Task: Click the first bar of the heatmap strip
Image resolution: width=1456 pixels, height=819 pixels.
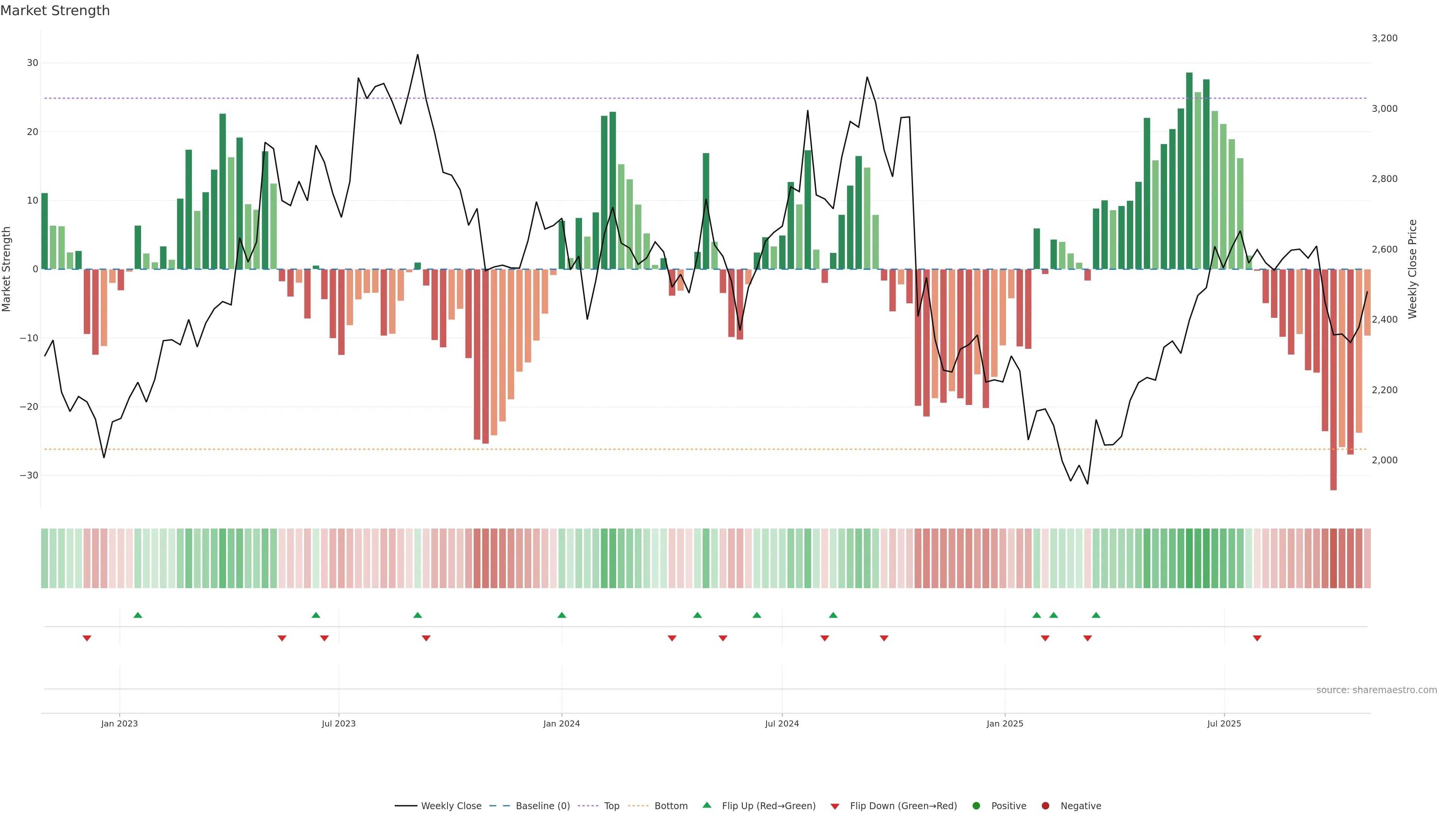Action: point(44,559)
